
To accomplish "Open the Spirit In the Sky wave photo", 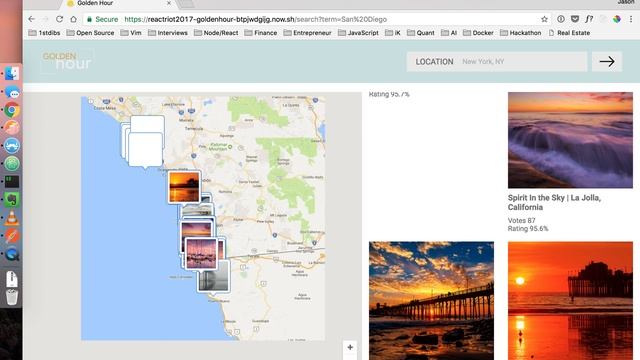I will coord(570,140).
